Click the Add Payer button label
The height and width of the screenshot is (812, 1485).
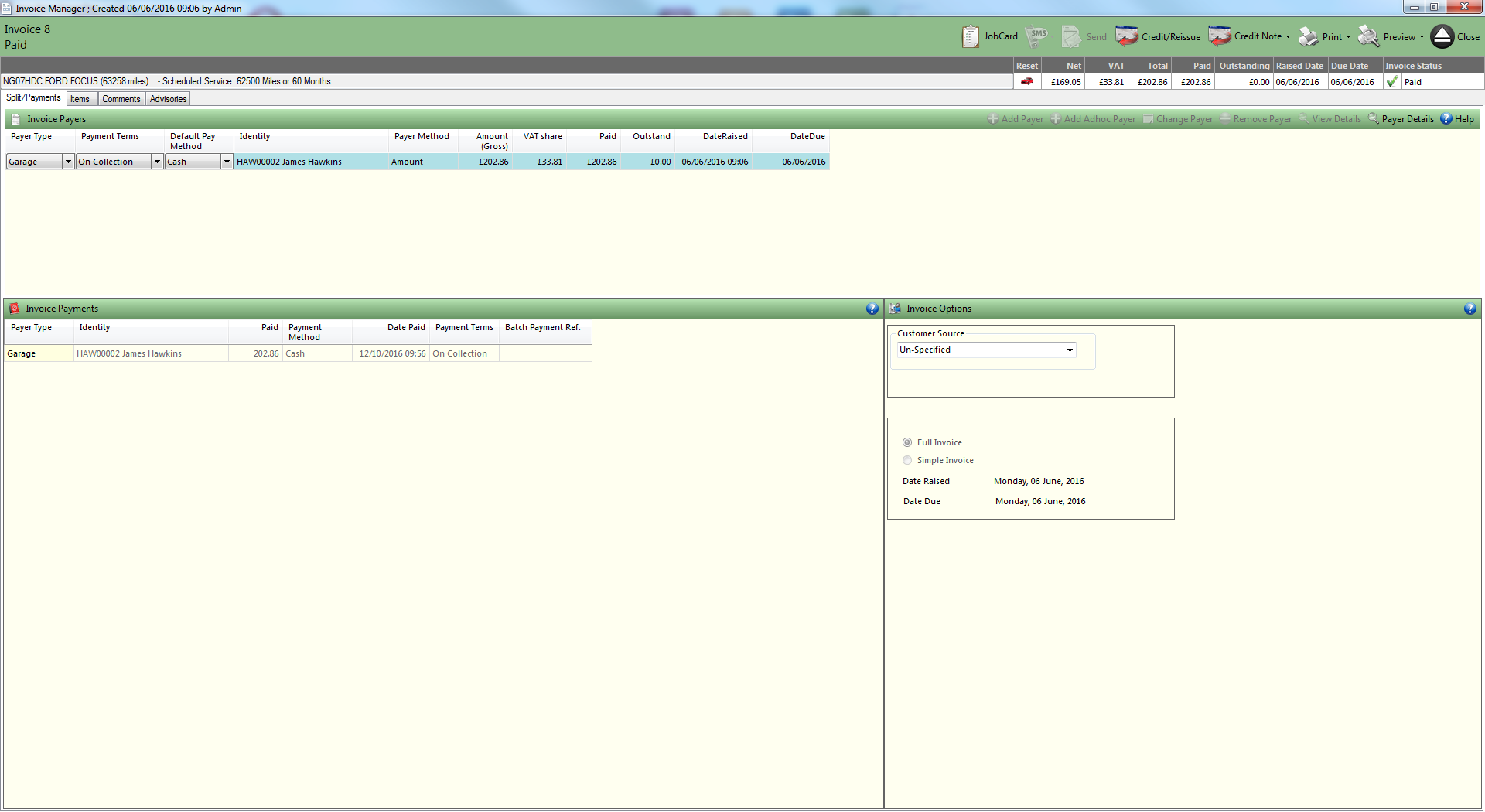tap(1022, 119)
